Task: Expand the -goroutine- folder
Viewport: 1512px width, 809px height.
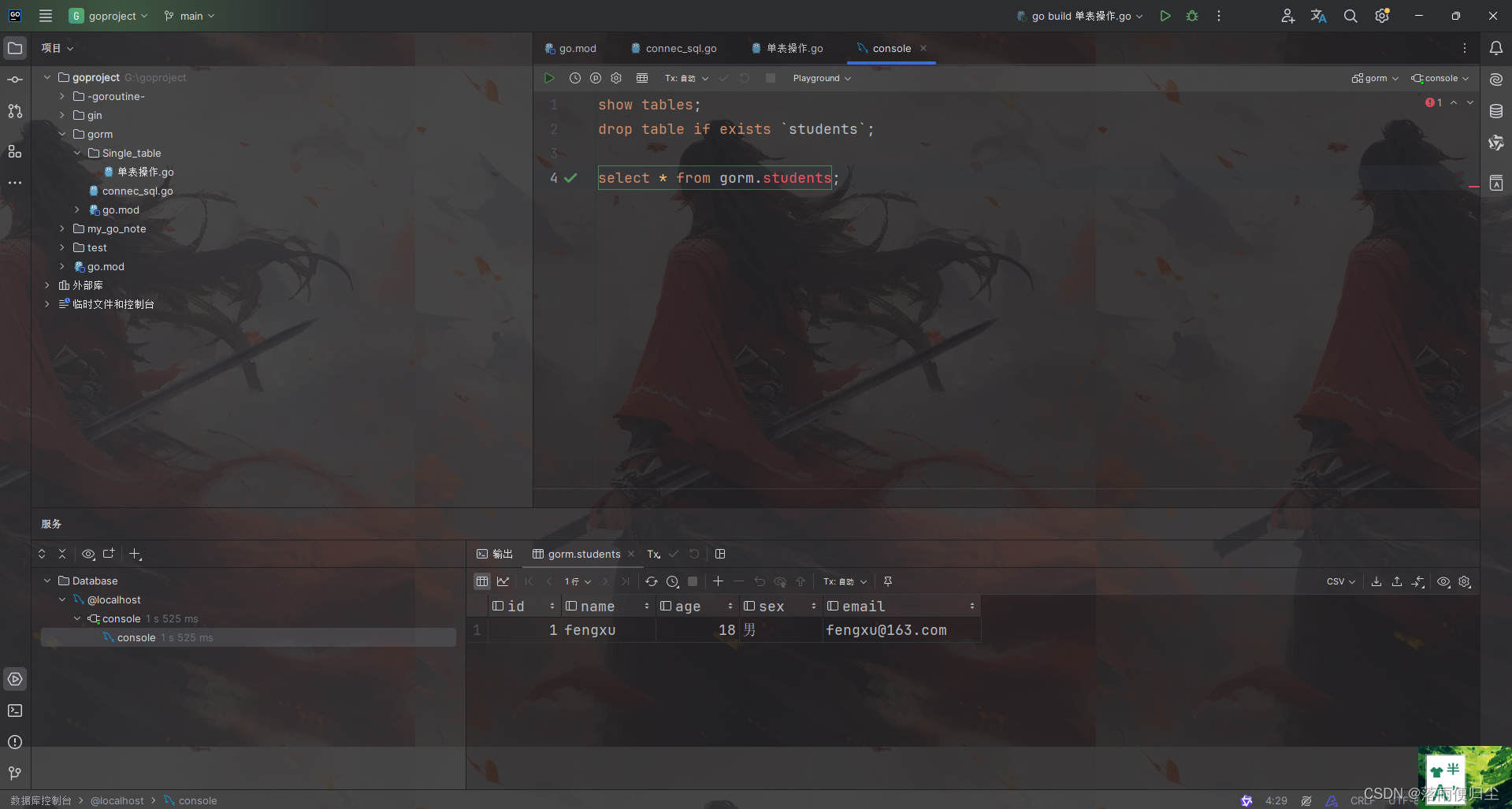Action: pos(62,96)
